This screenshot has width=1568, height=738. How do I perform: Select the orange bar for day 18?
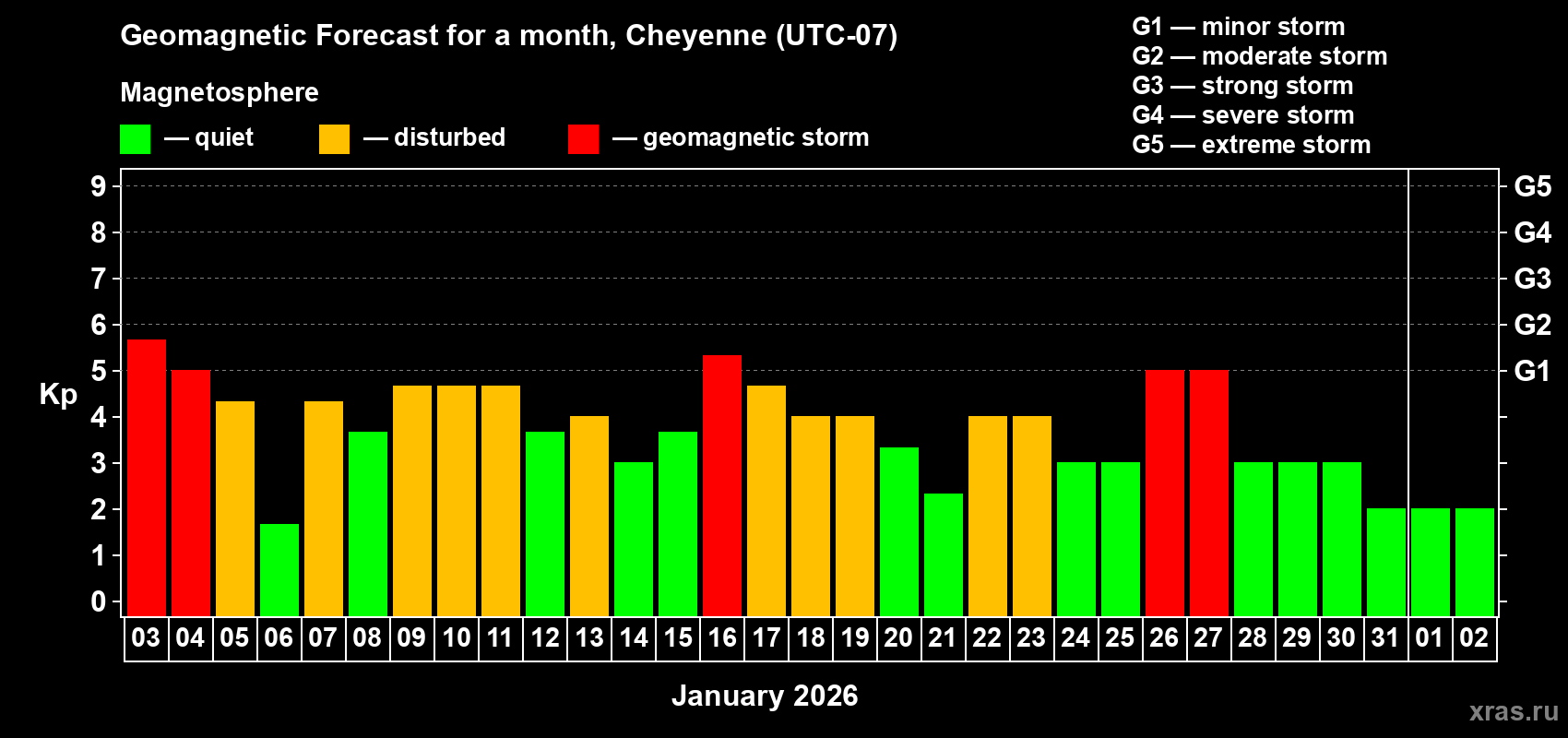(x=811, y=517)
